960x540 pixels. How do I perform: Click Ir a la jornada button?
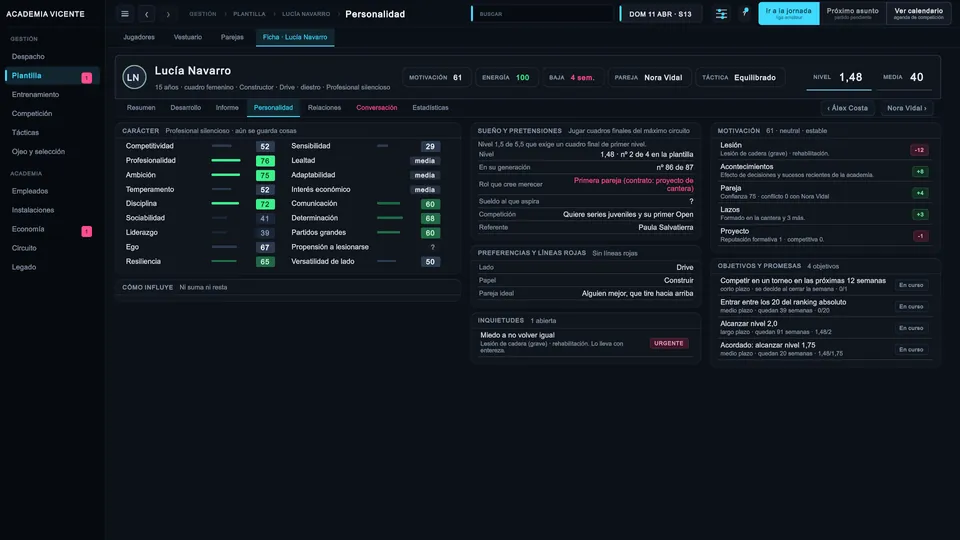click(x=789, y=13)
